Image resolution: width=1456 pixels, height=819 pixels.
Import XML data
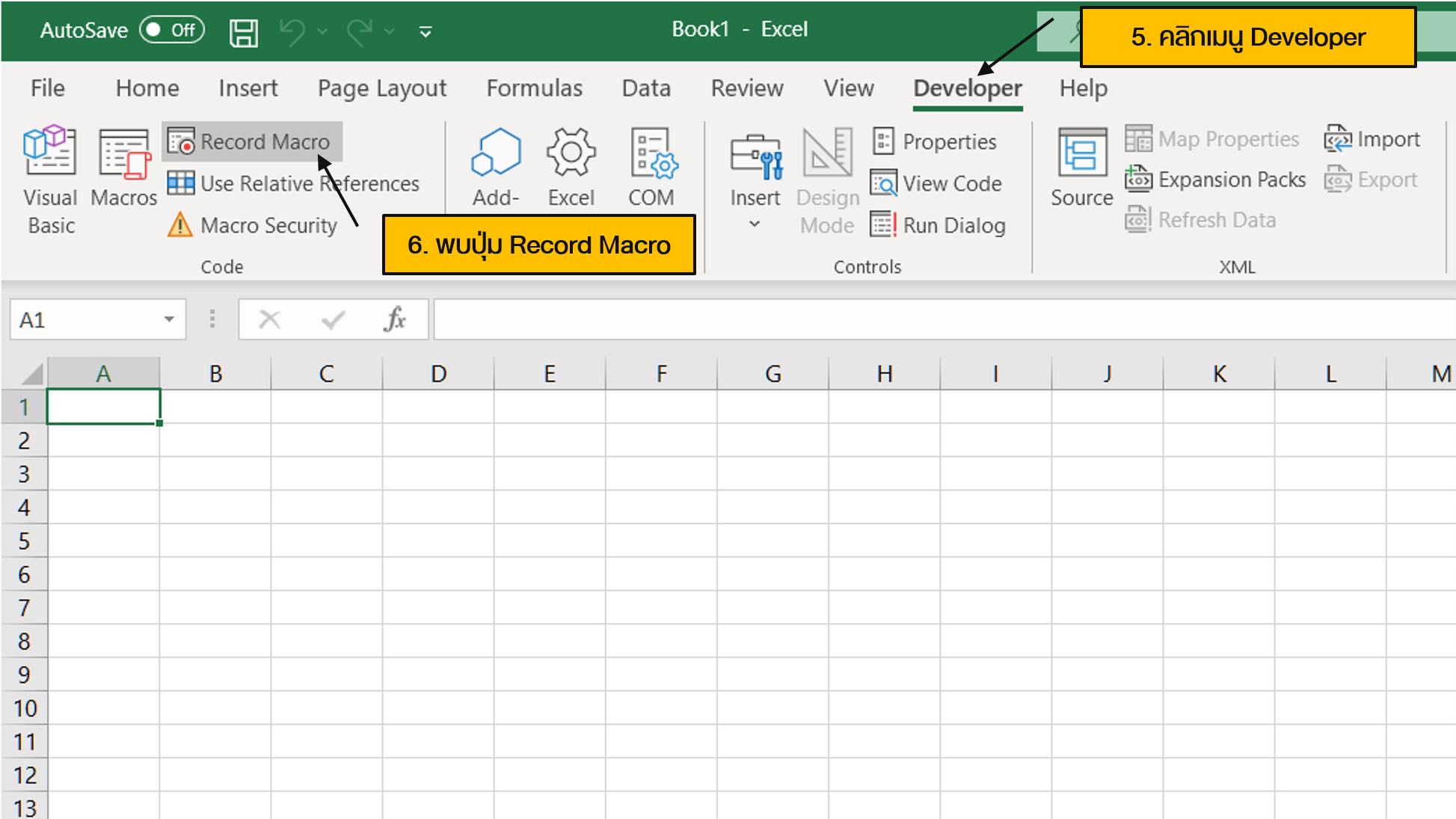coord(1371,139)
